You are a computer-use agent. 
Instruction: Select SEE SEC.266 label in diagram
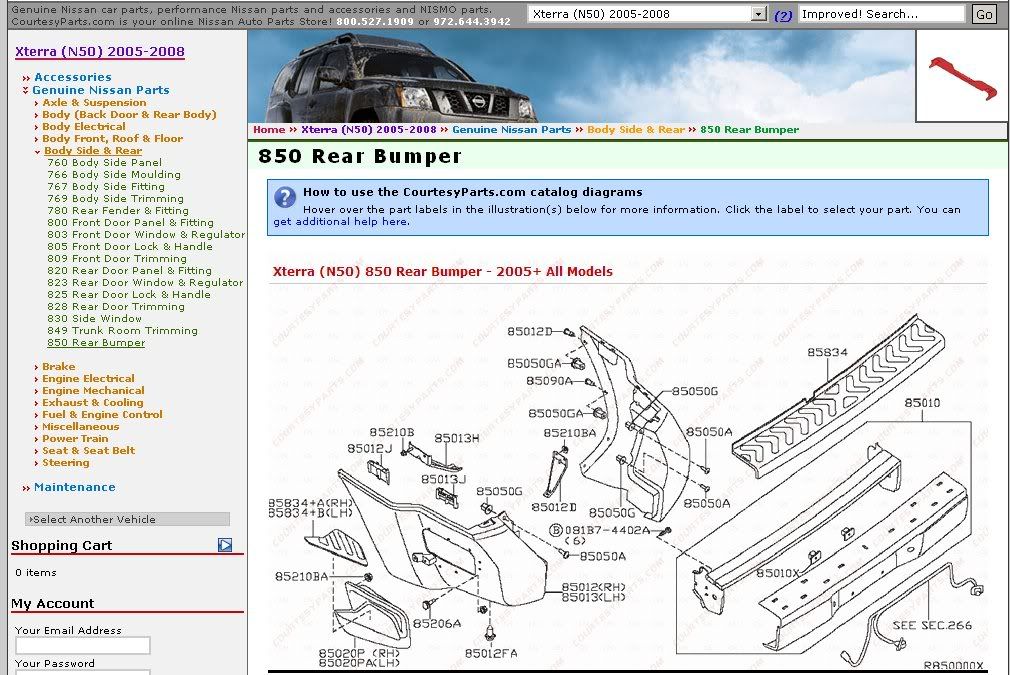pyautogui.click(x=931, y=625)
